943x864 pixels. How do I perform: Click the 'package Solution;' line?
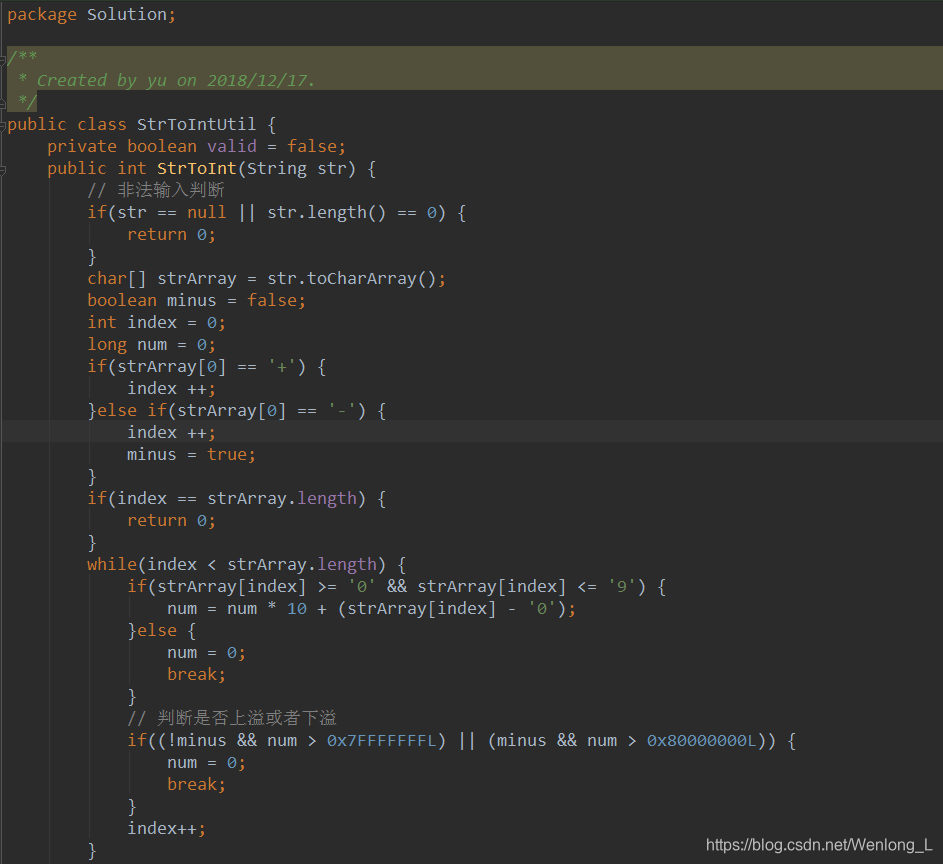click(x=91, y=14)
